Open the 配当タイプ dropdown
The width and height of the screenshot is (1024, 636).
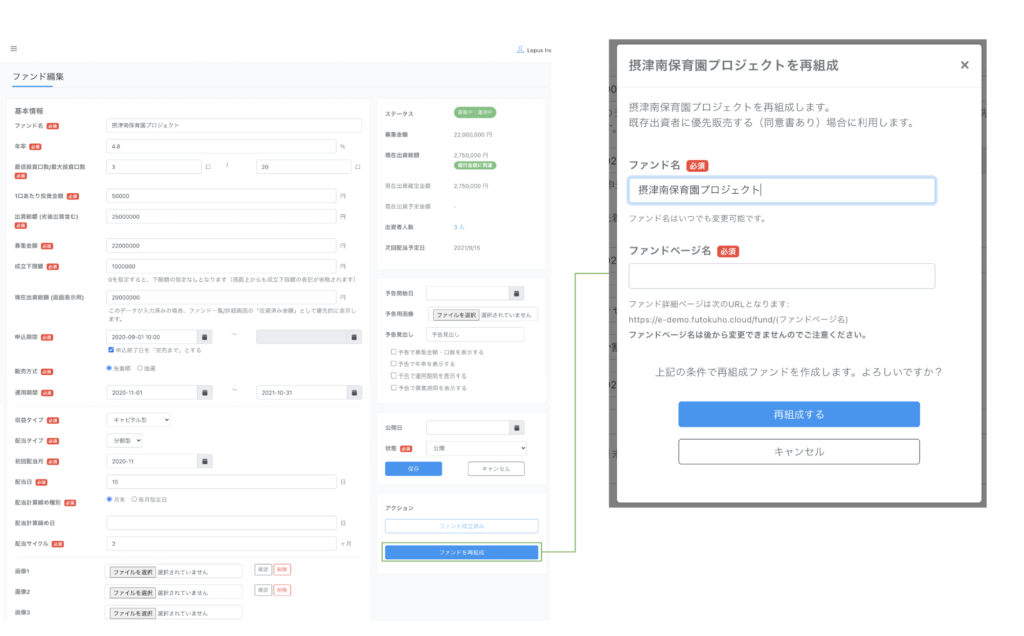[125, 440]
